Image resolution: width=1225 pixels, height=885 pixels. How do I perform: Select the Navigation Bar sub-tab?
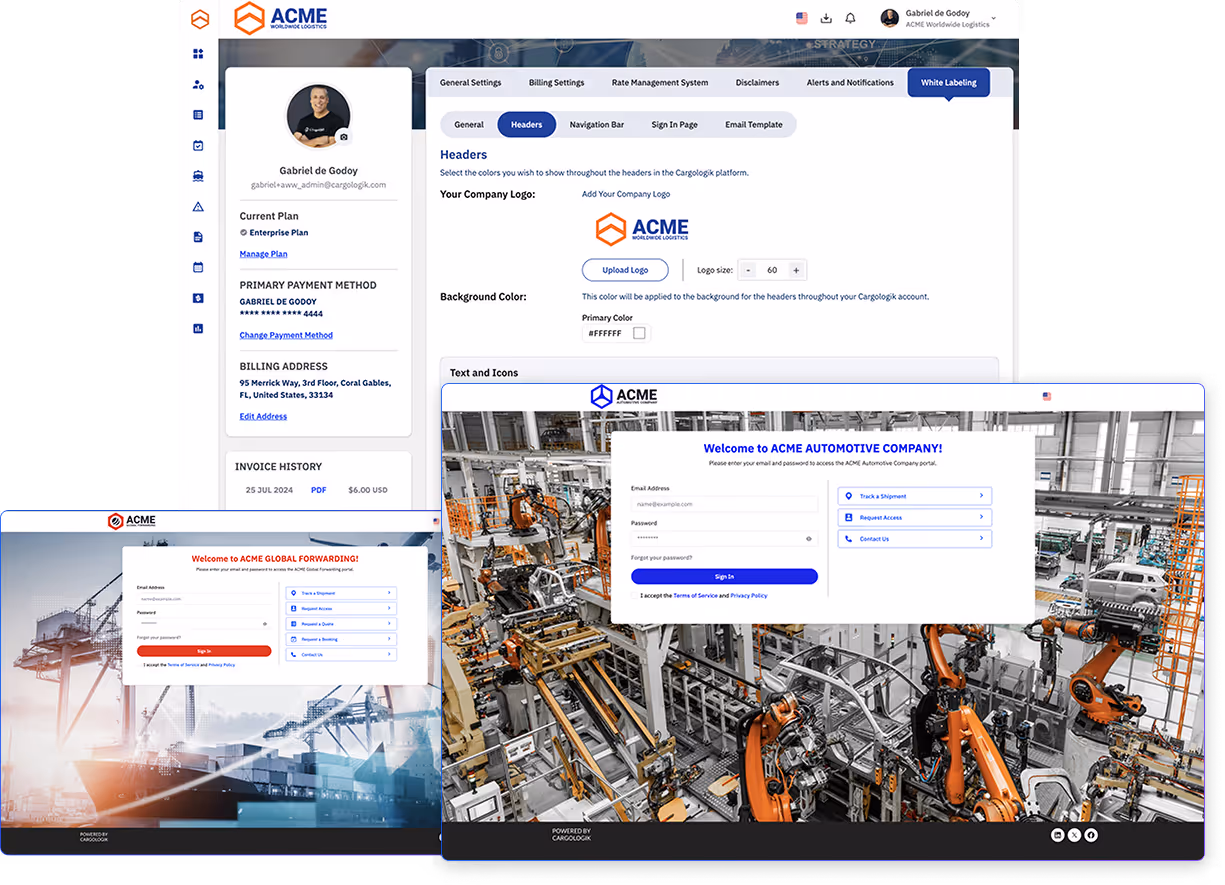[x=597, y=125]
